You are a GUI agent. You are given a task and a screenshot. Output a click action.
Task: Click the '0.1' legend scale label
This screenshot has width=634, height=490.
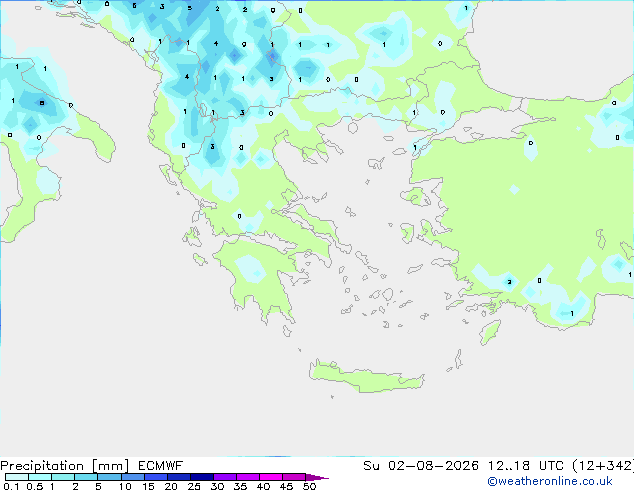[x=11, y=486]
